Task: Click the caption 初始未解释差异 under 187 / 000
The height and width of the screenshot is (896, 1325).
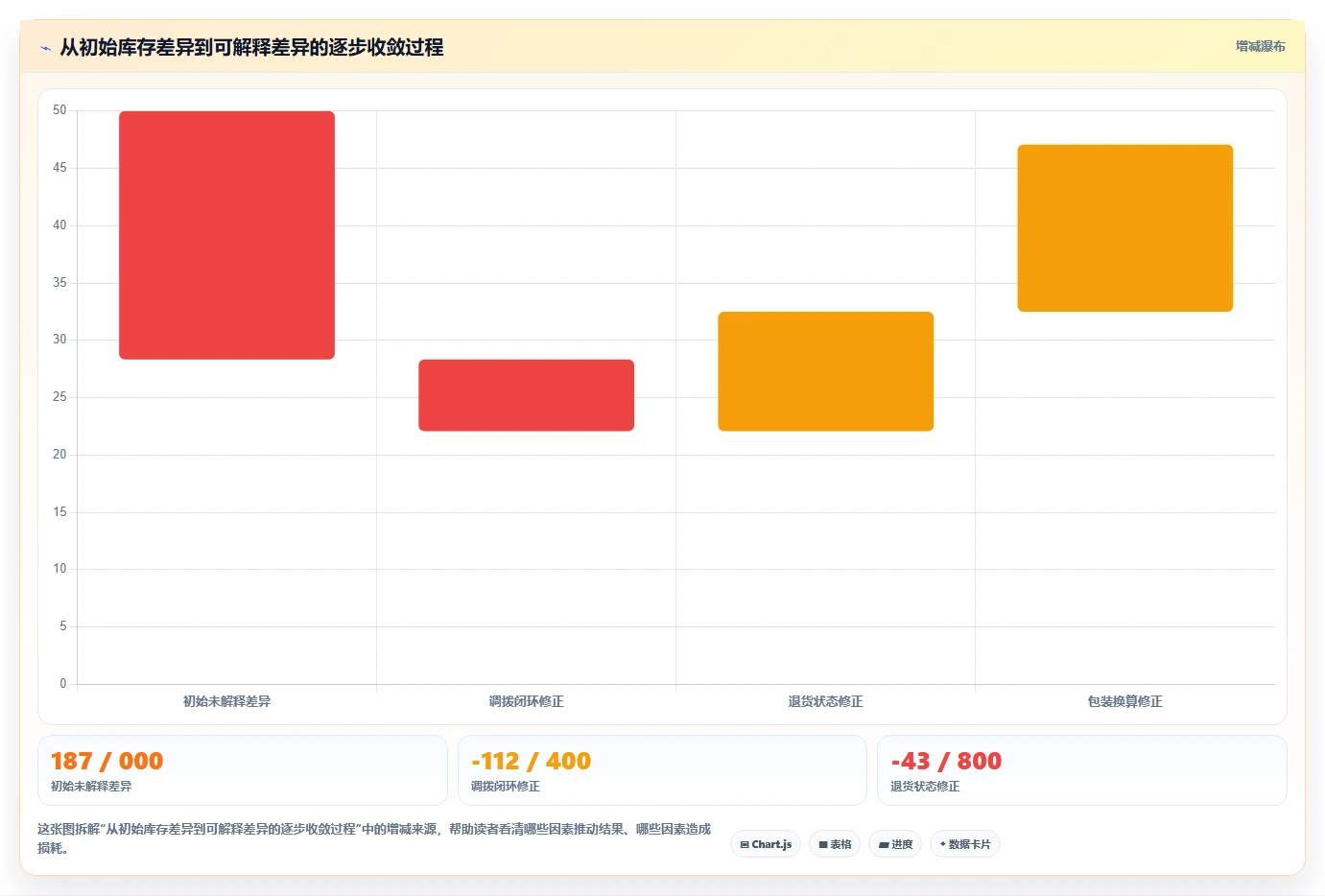Action: (x=91, y=786)
